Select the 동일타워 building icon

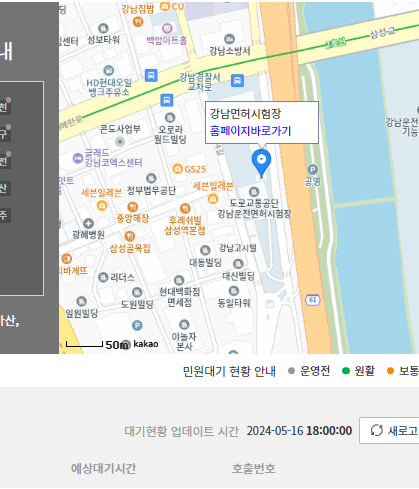(x=234, y=291)
